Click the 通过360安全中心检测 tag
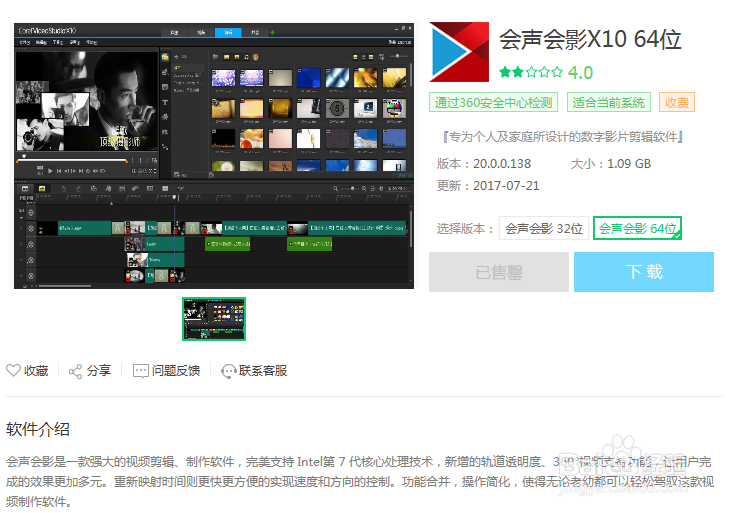The image size is (729, 513). point(493,103)
